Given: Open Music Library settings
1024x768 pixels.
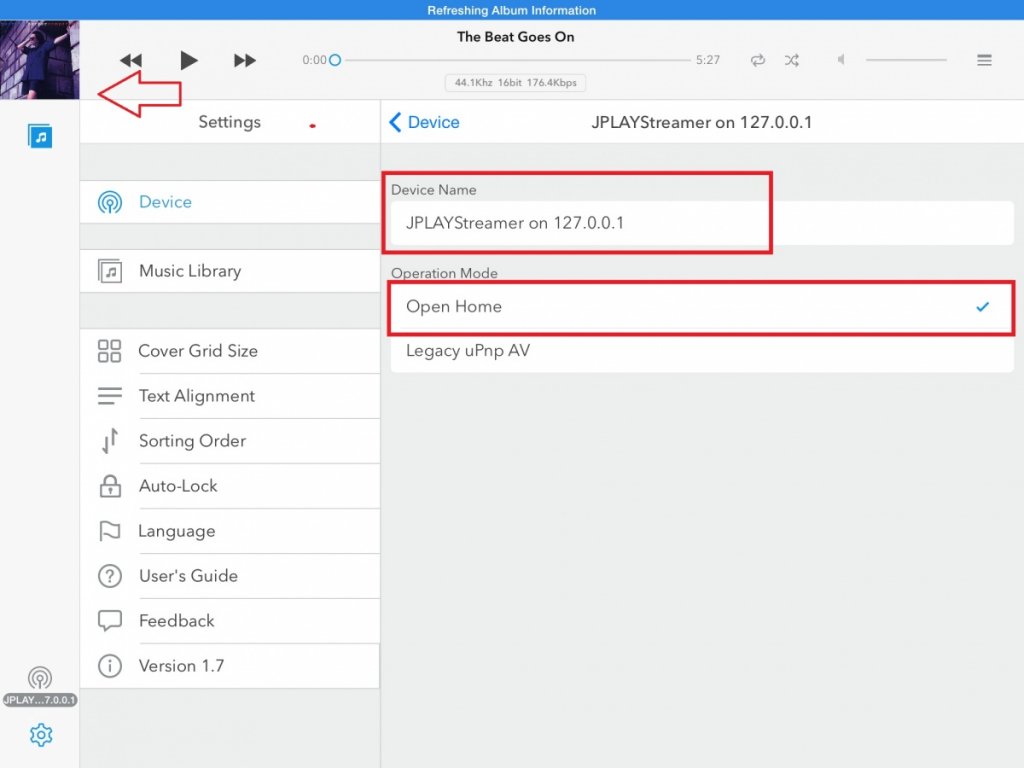Looking at the screenshot, I should 230,271.
